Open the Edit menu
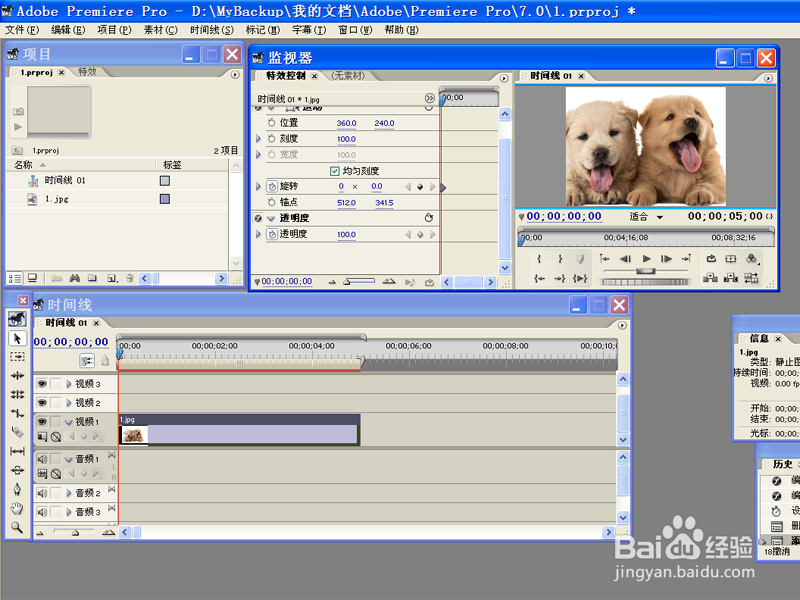The width and height of the screenshot is (800, 600). click(x=68, y=30)
